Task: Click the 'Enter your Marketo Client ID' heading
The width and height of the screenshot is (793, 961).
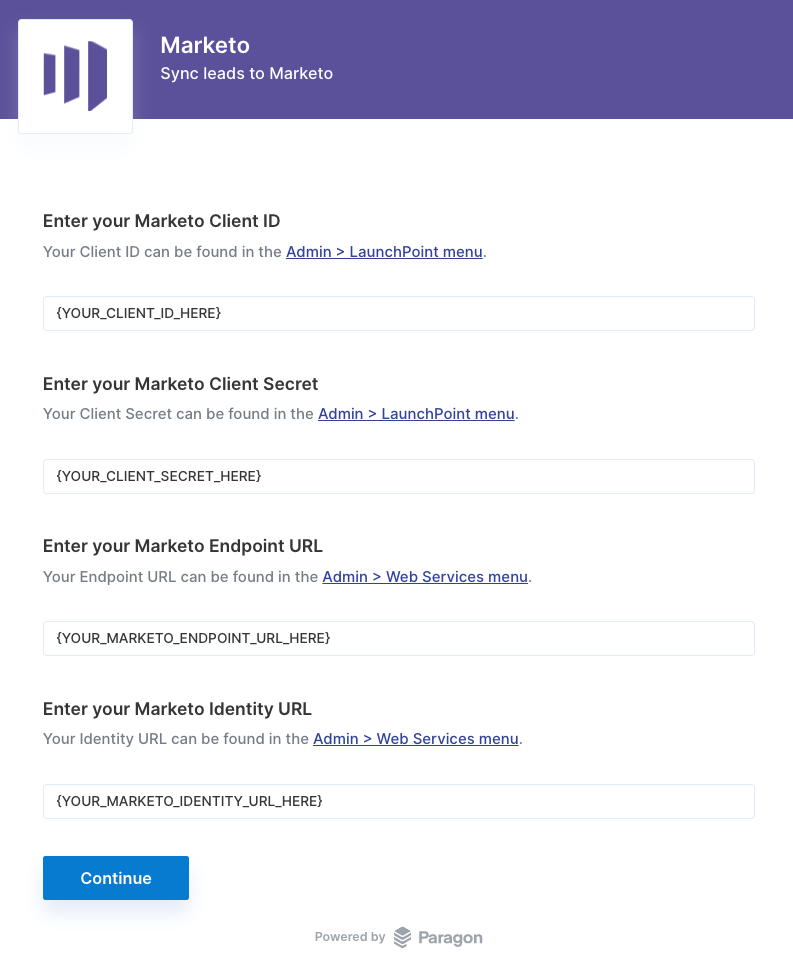Action: [161, 221]
